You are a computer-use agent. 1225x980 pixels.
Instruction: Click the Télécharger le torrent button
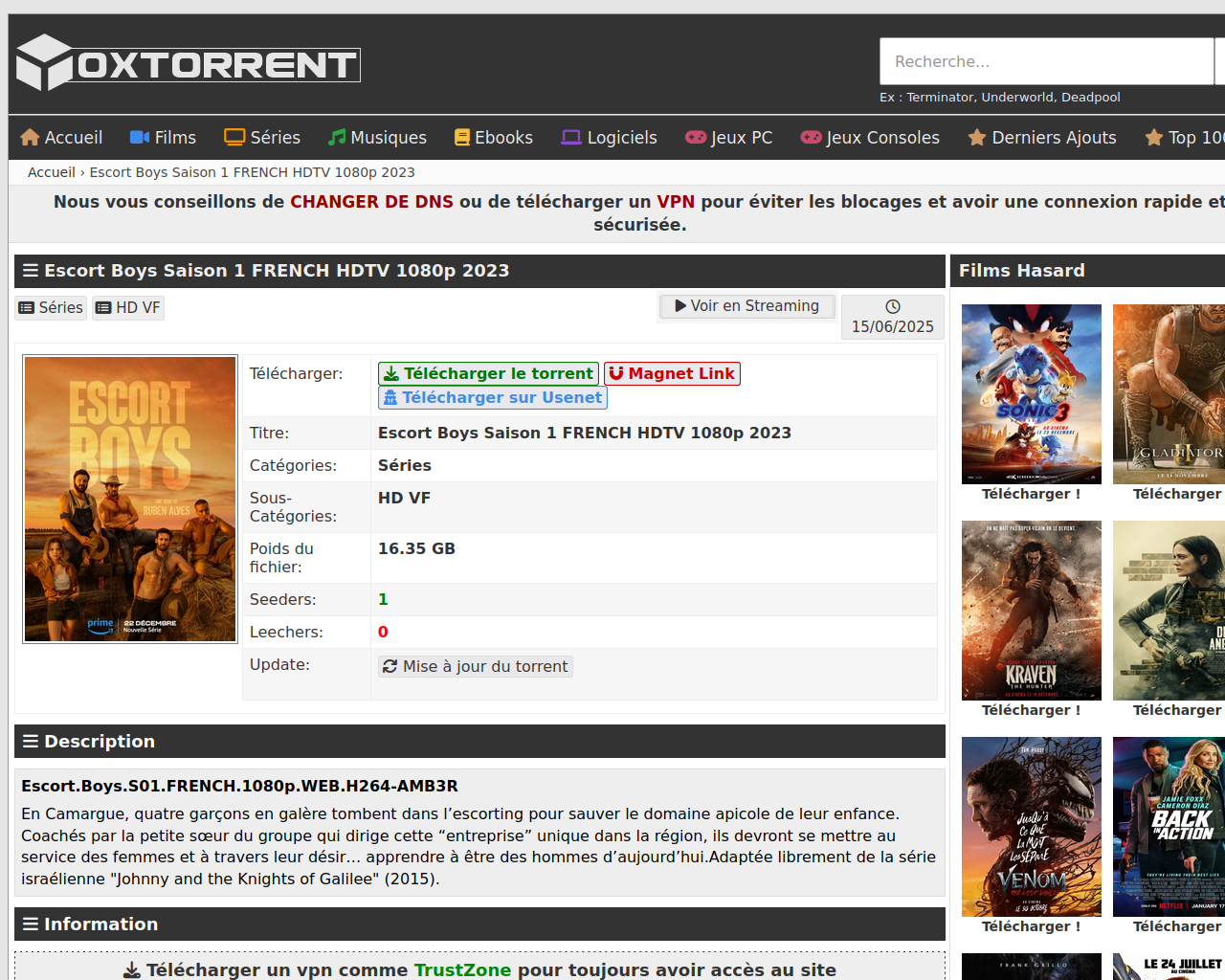488,373
